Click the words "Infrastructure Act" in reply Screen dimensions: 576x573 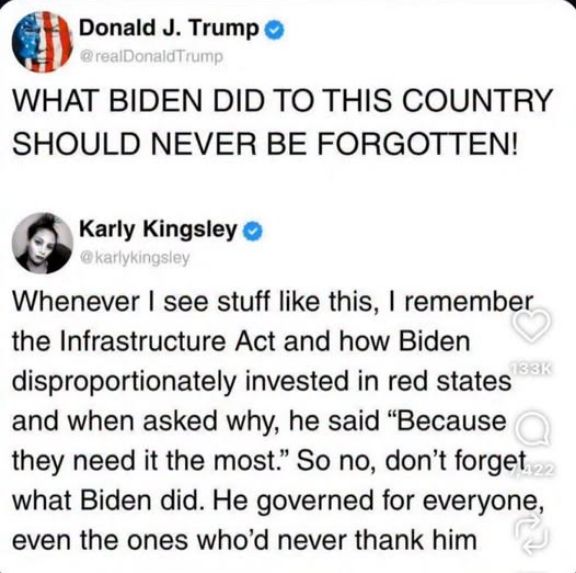click(168, 341)
